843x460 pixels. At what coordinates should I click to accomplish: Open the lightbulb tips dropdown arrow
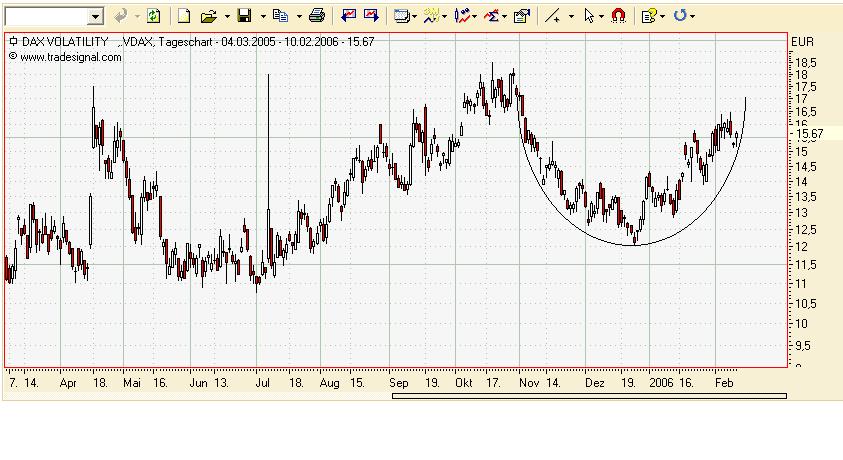[662, 17]
